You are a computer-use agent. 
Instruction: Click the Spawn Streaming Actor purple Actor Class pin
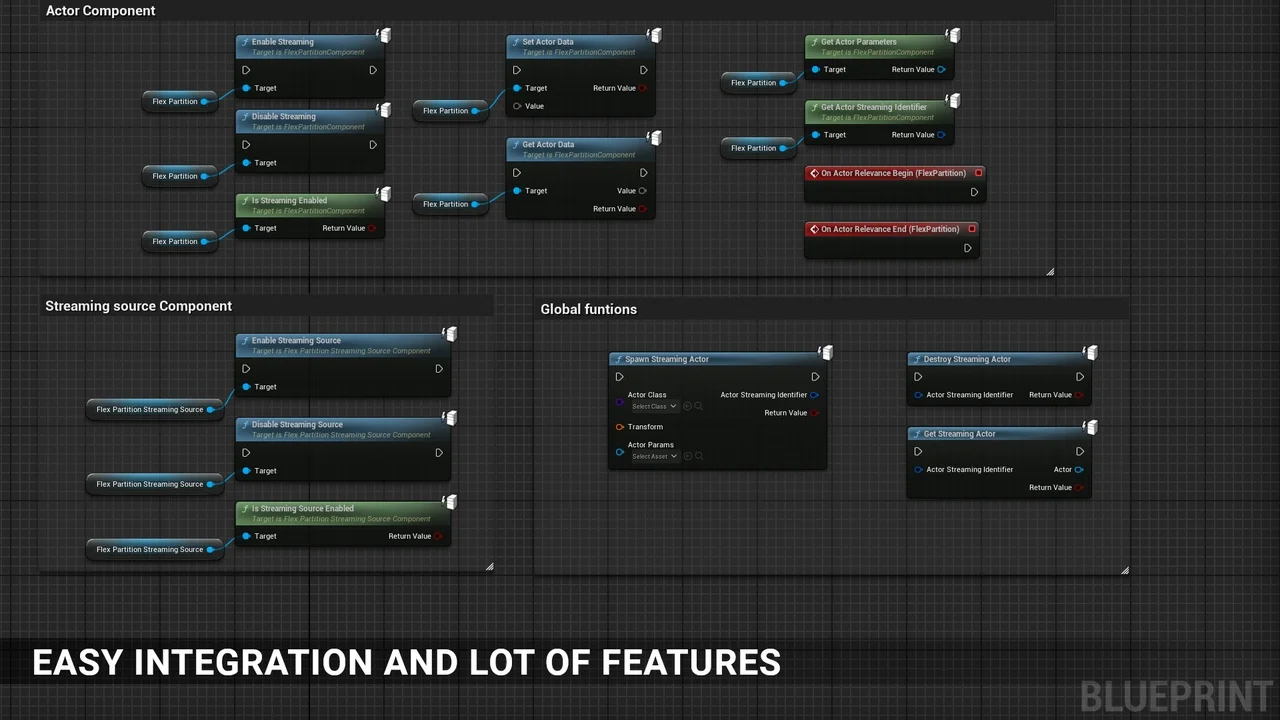click(x=620, y=401)
